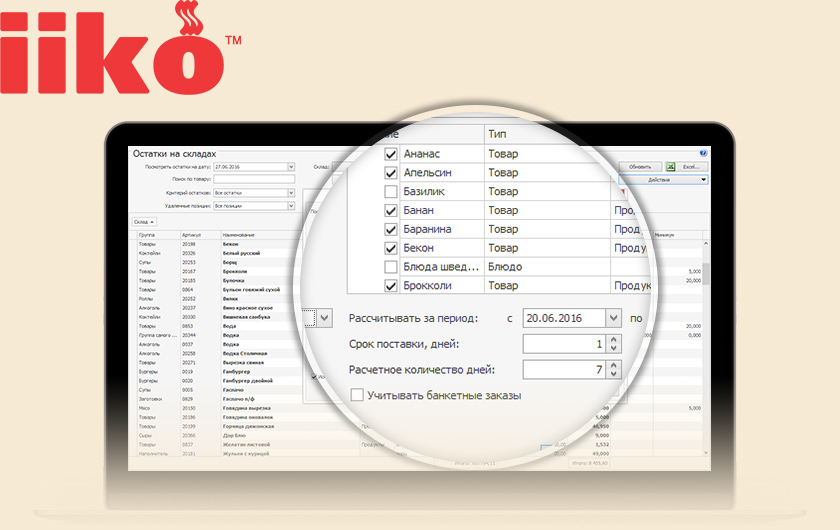Select the Вишневая самбука row
Image resolution: width=840 pixels, height=530 pixels.
(247, 317)
